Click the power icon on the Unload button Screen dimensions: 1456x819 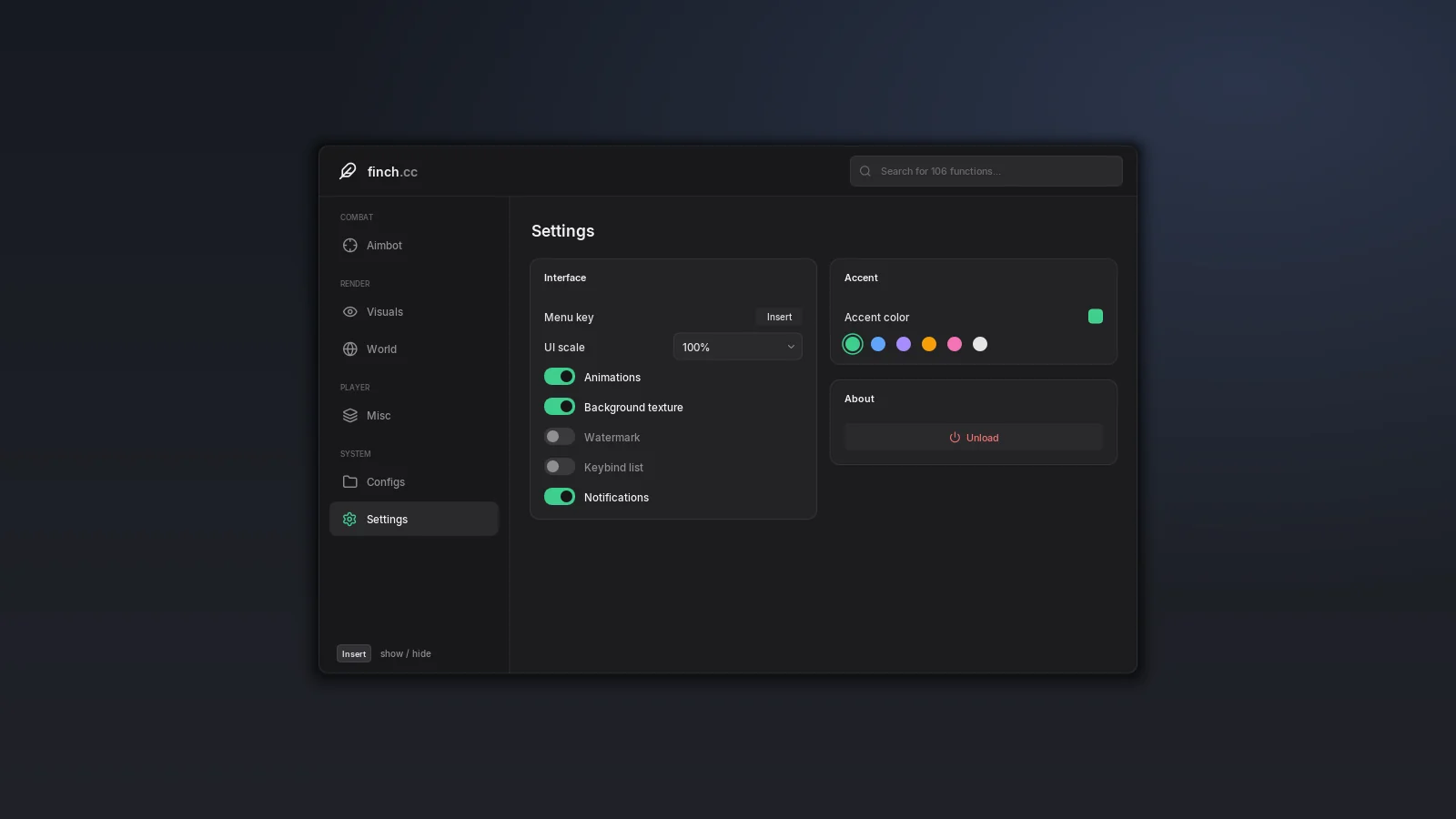955,438
